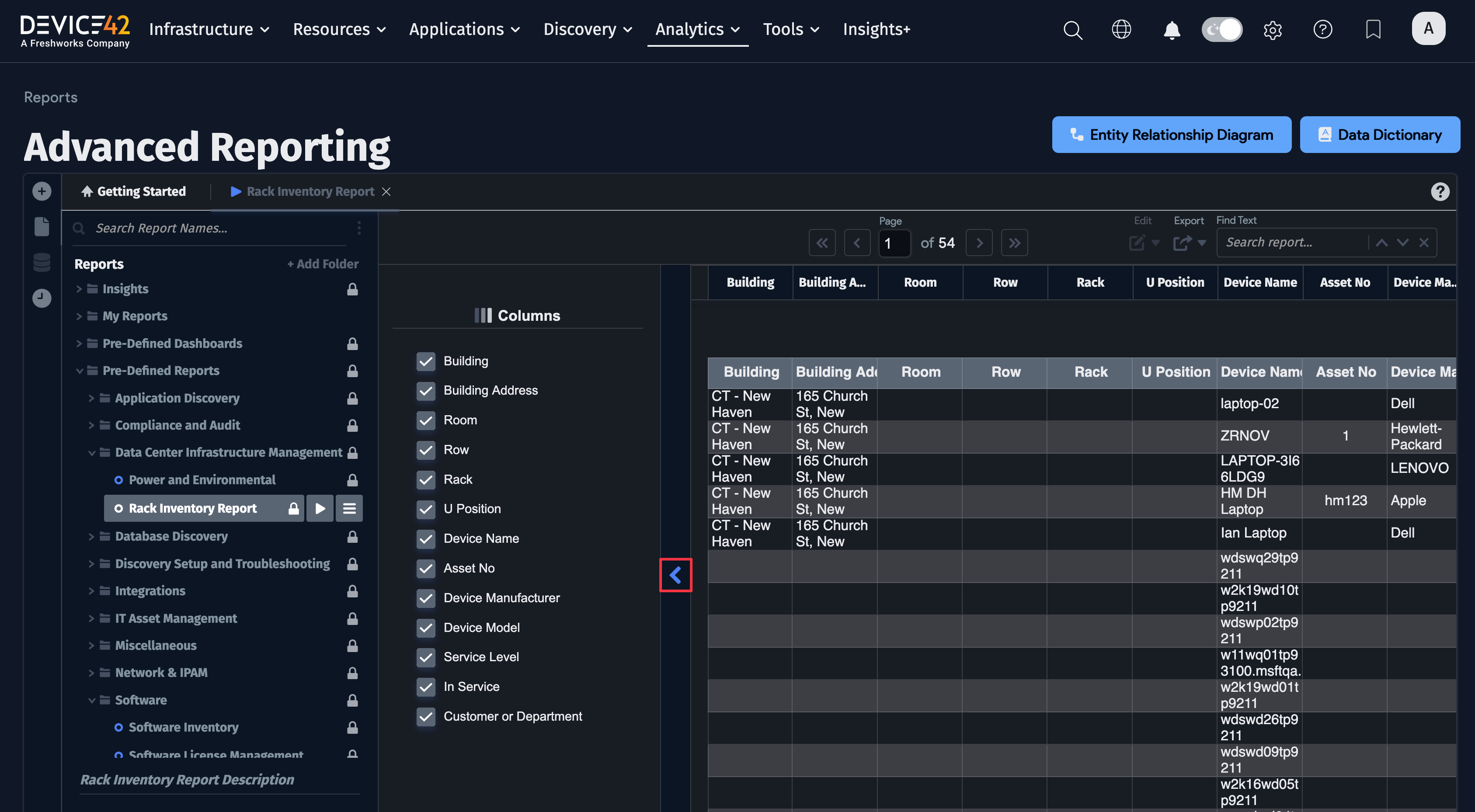Open Insights+ in the navbar
Viewport: 1475px width, 812px height.
876,29
